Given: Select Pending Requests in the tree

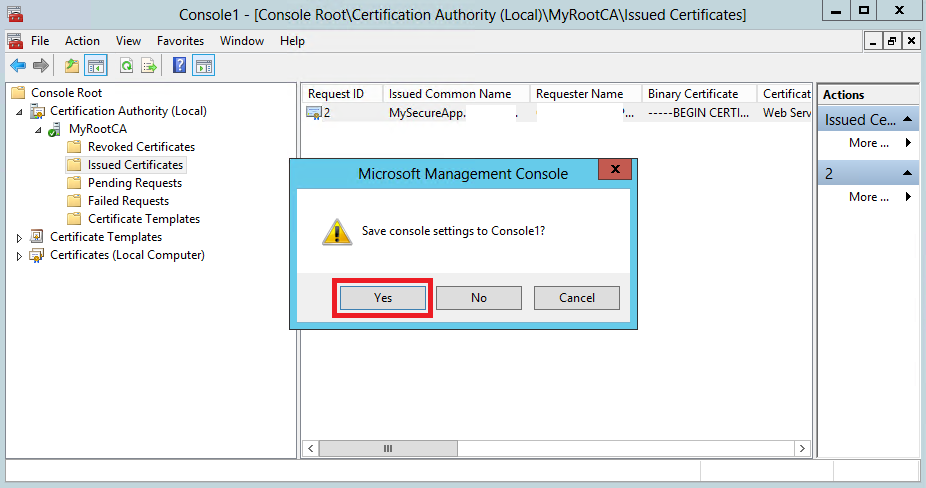Looking at the screenshot, I should click(135, 183).
